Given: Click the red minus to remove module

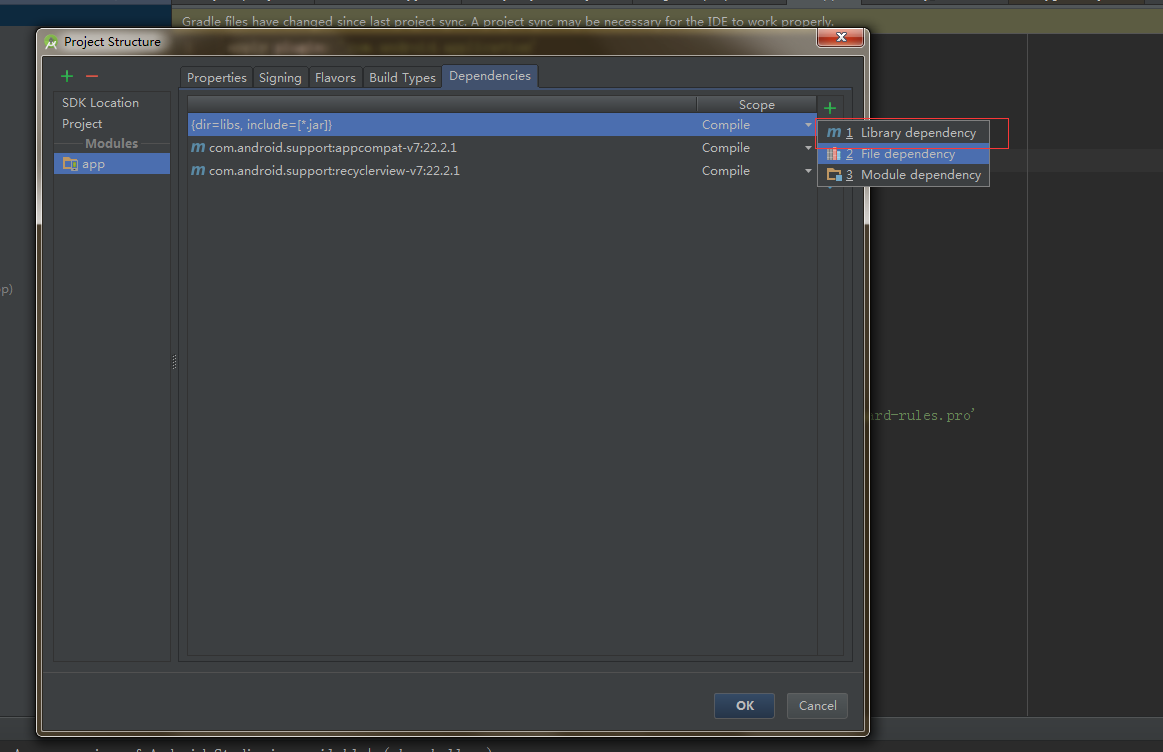Looking at the screenshot, I should pyautogui.click(x=92, y=76).
